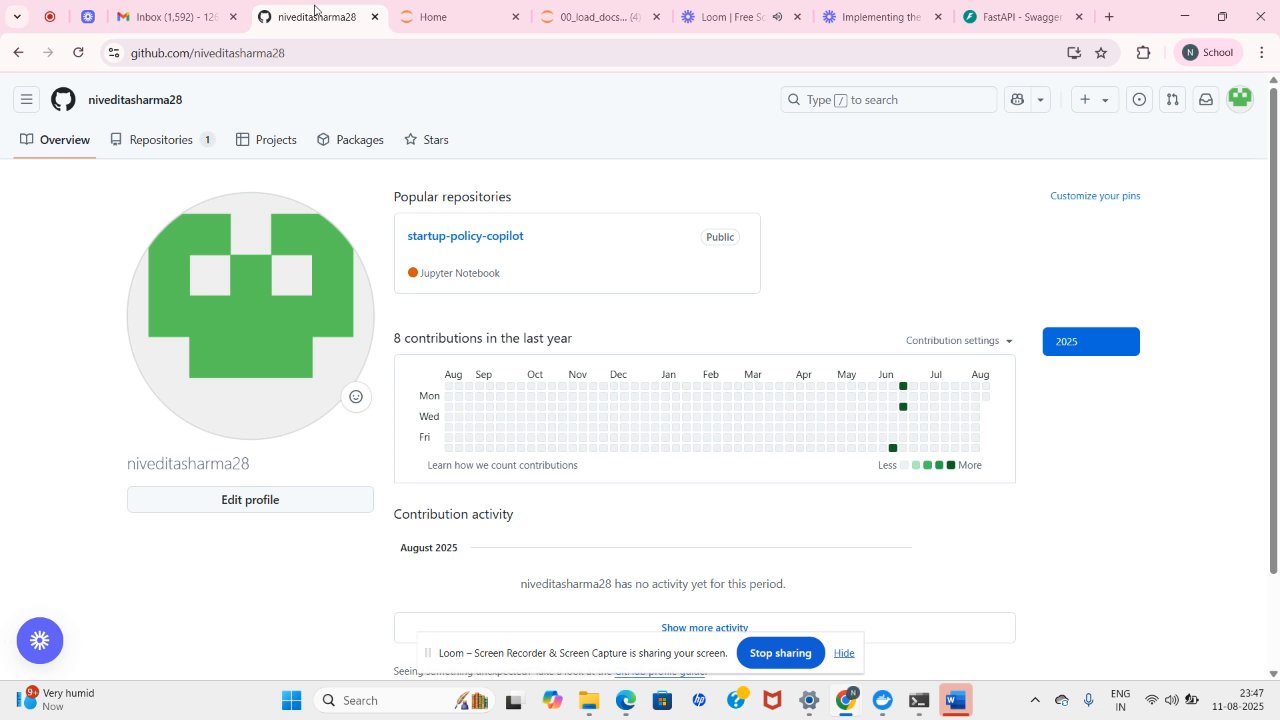Click the site information icon in address bar
1280x720 pixels.
(114, 52)
